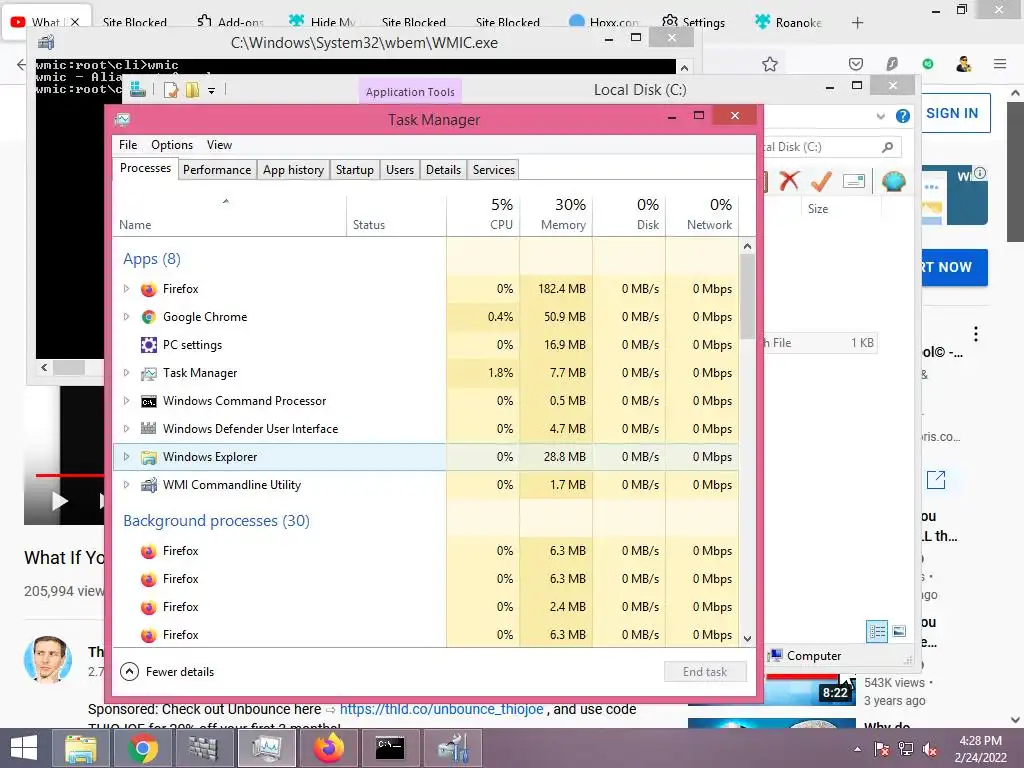Click the PC settings gear icon
The width and height of the screenshot is (1024, 768).
click(x=149, y=345)
